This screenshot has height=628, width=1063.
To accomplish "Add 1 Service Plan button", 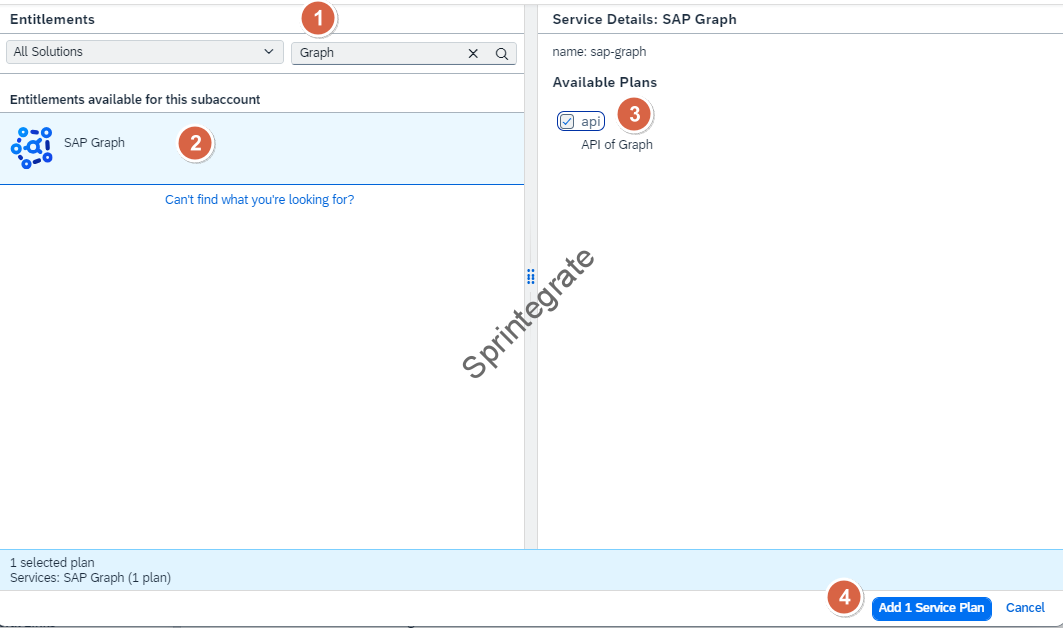I will 931,608.
